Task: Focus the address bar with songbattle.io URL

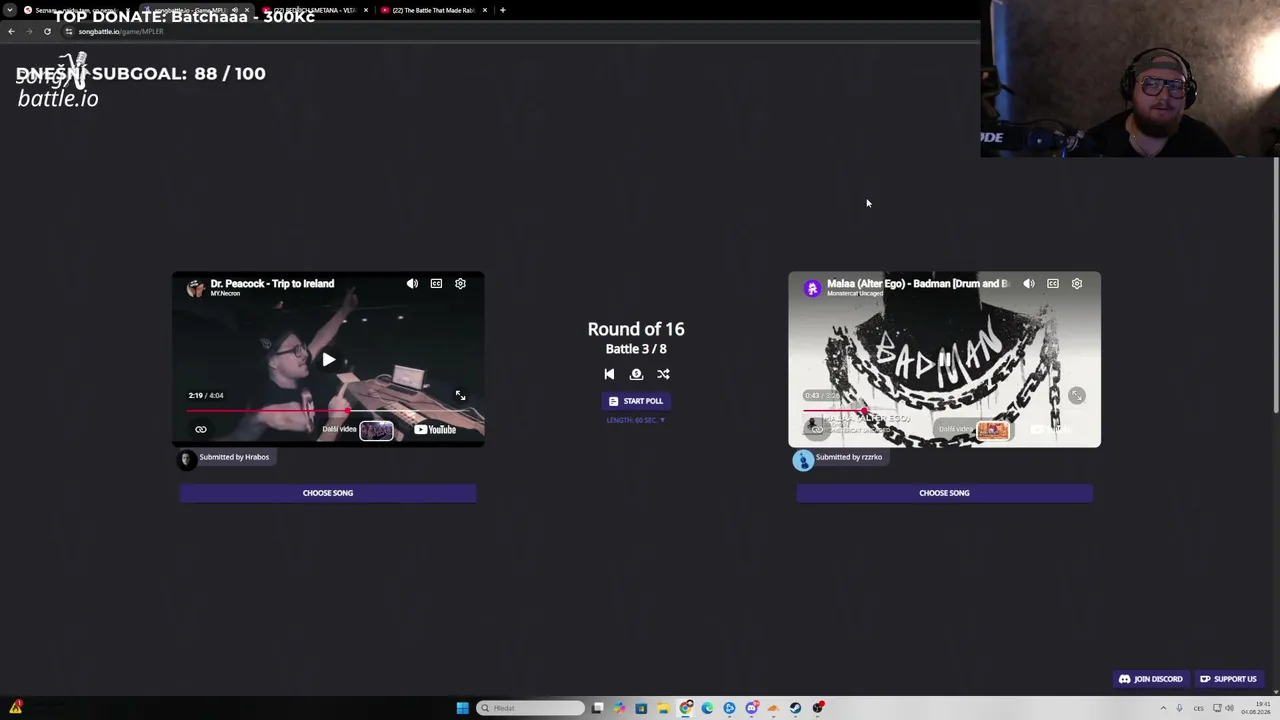Action: [520, 31]
